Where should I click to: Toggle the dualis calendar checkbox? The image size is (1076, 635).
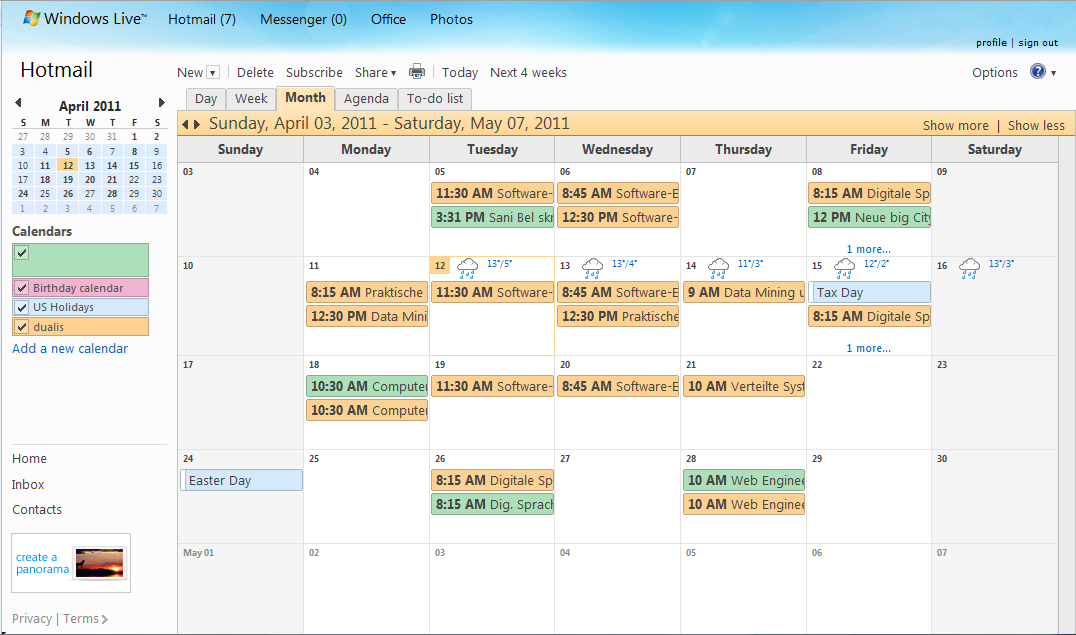click(22, 326)
